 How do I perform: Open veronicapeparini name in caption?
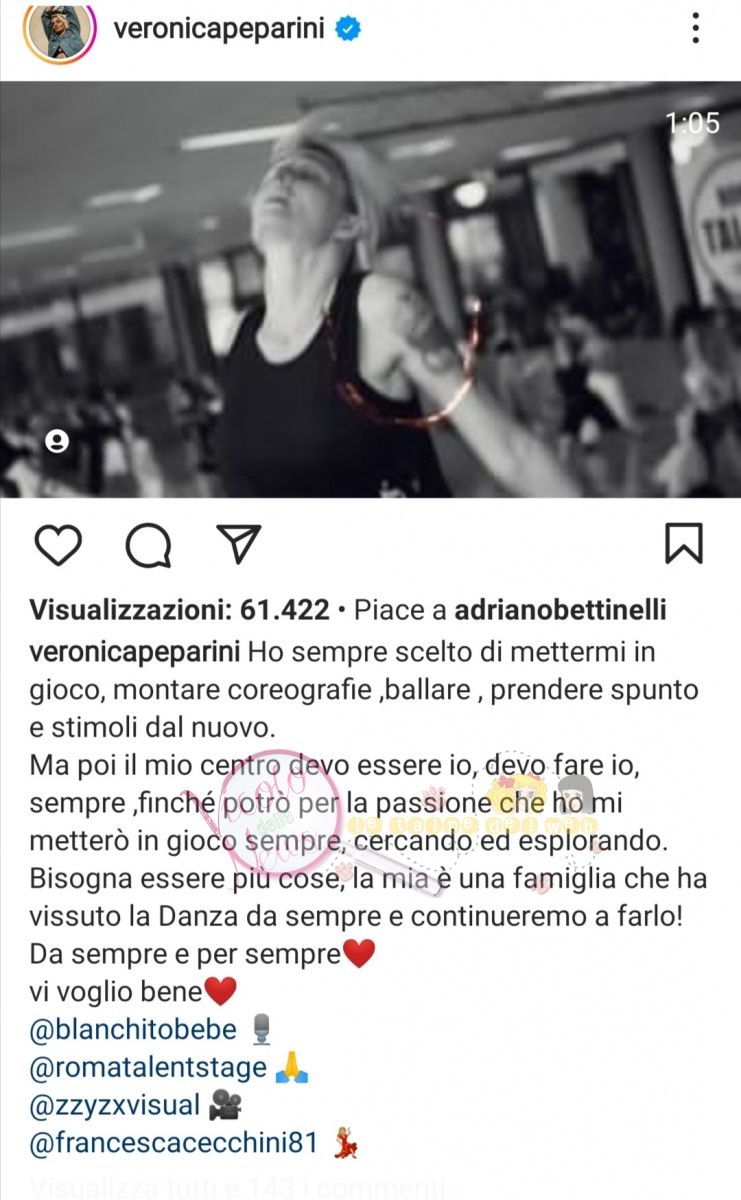[135, 653]
